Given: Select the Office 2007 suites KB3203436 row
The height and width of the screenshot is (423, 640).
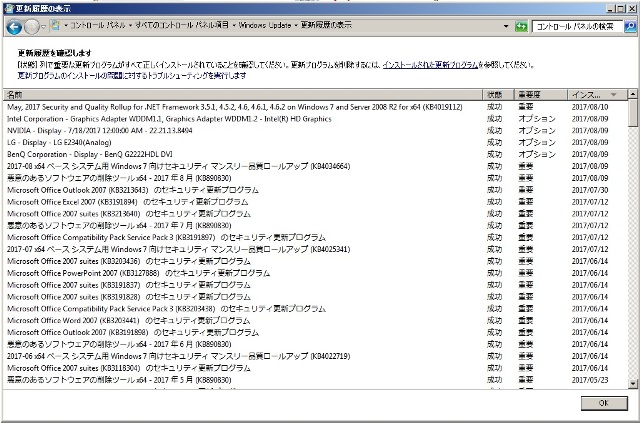Looking at the screenshot, I should (x=315, y=261).
